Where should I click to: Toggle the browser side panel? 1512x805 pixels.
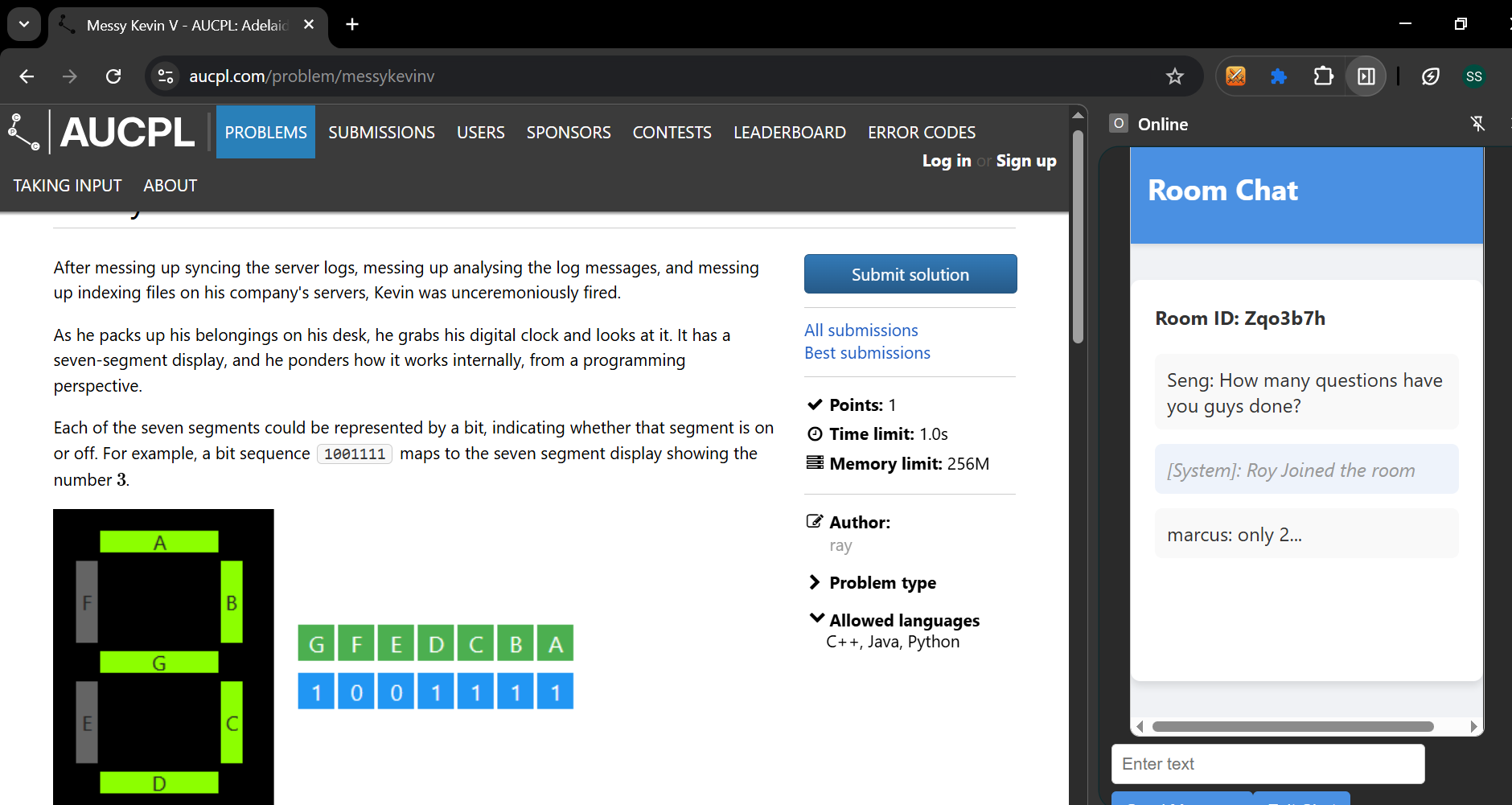(1366, 76)
